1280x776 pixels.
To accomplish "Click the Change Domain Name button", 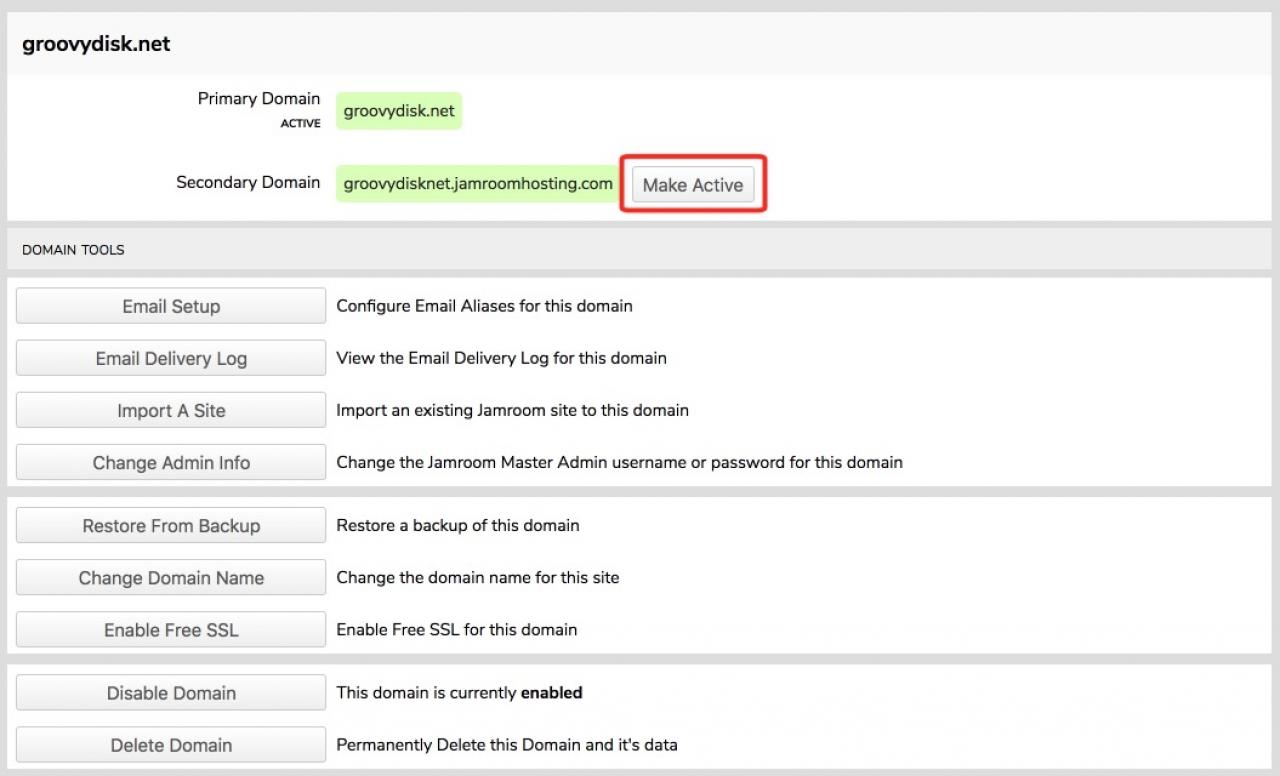I will [x=171, y=578].
